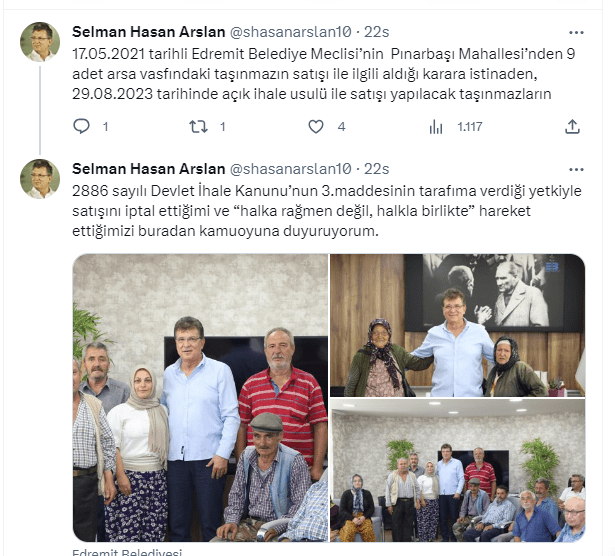Open more options for second tweet
Screen dimensions: 615x556
pos(576,170)
